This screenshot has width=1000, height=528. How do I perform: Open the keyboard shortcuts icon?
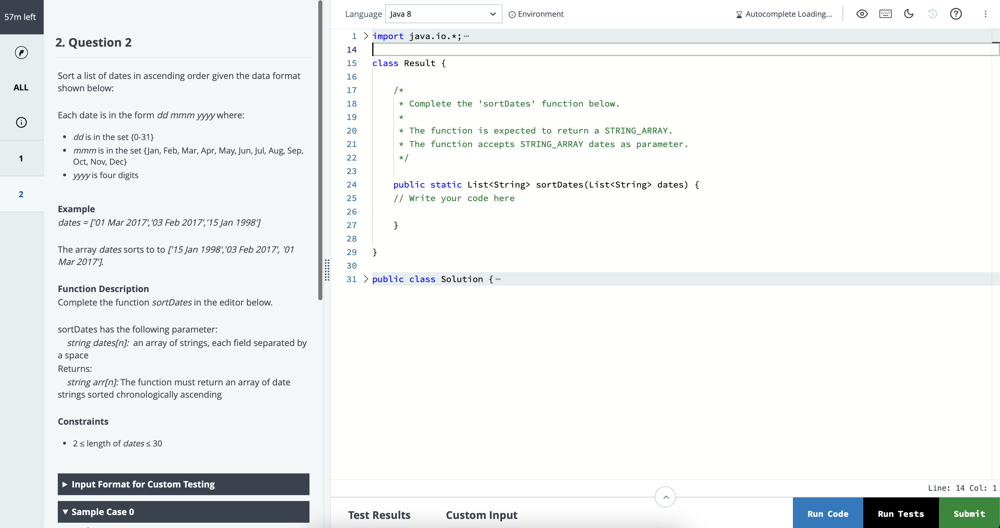click(x=885, y=14)
